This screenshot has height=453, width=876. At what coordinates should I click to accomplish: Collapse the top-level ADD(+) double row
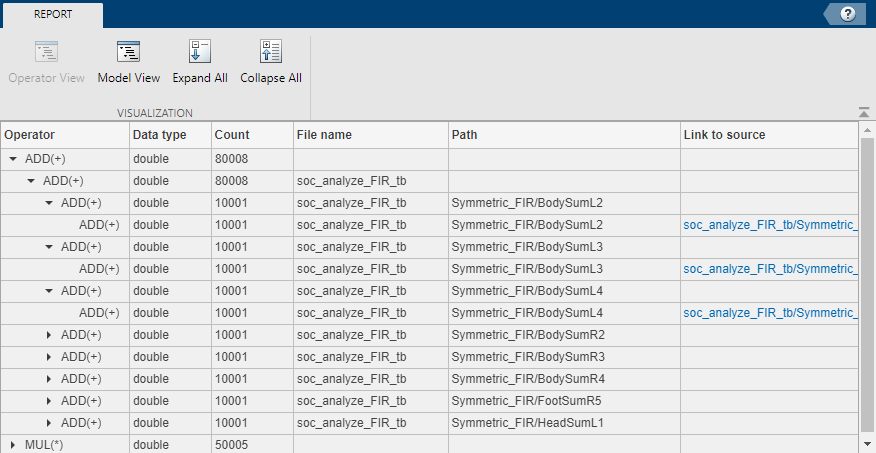click(13, 159)
